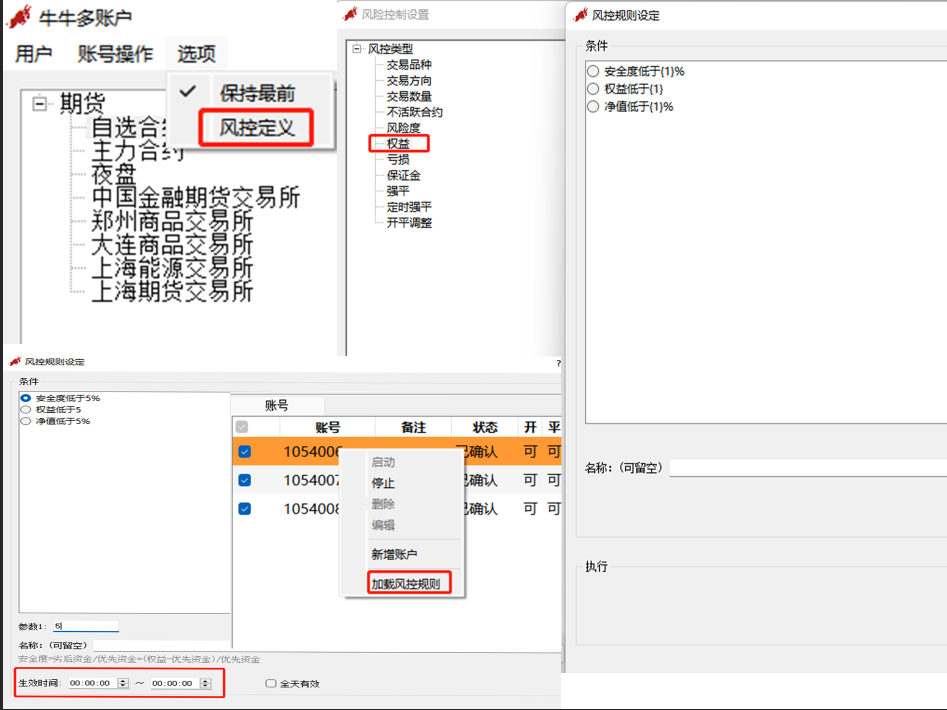The width and height of the screenshot is (947, 710).
Task: Open the 用户 menu
Action: [x=33, y=54]
